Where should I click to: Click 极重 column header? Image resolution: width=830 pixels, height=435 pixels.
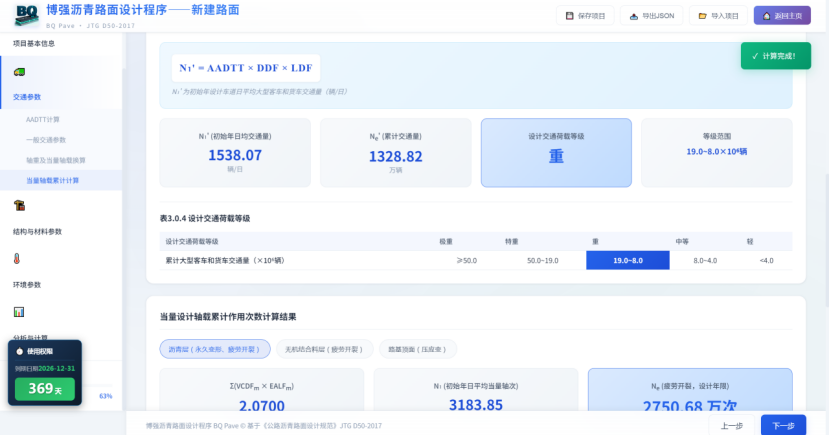pos(446,241)
